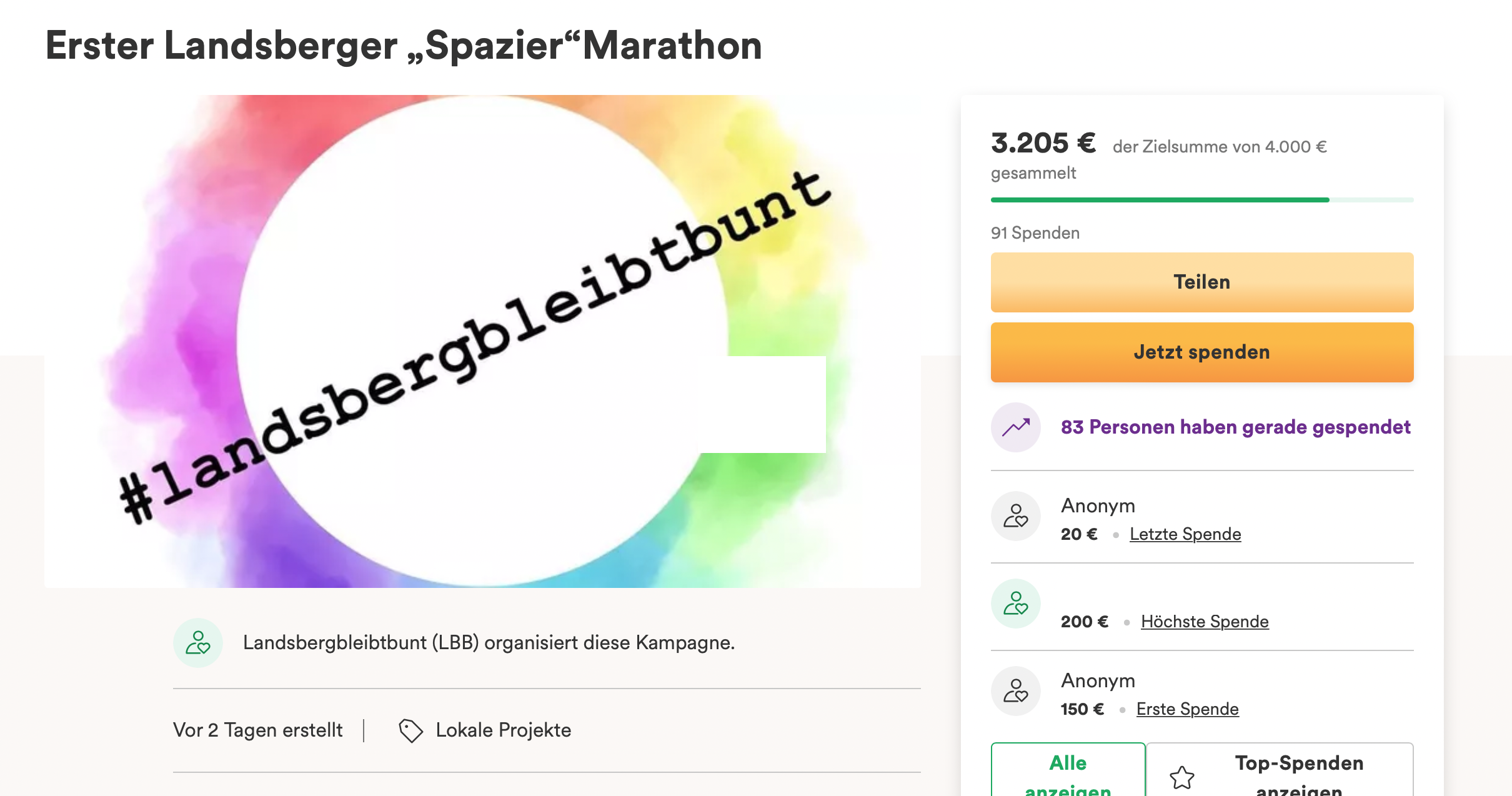Viewport: 1512px width, 796px height.
Task: Show top donations via Top-Spenden anzeigen
Action: pos(1280,770)
